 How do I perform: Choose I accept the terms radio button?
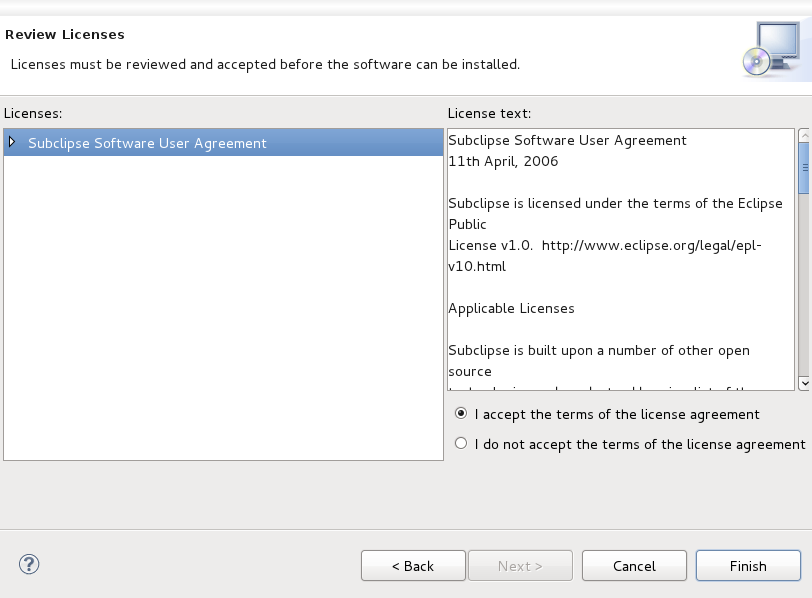coord(460,414)
